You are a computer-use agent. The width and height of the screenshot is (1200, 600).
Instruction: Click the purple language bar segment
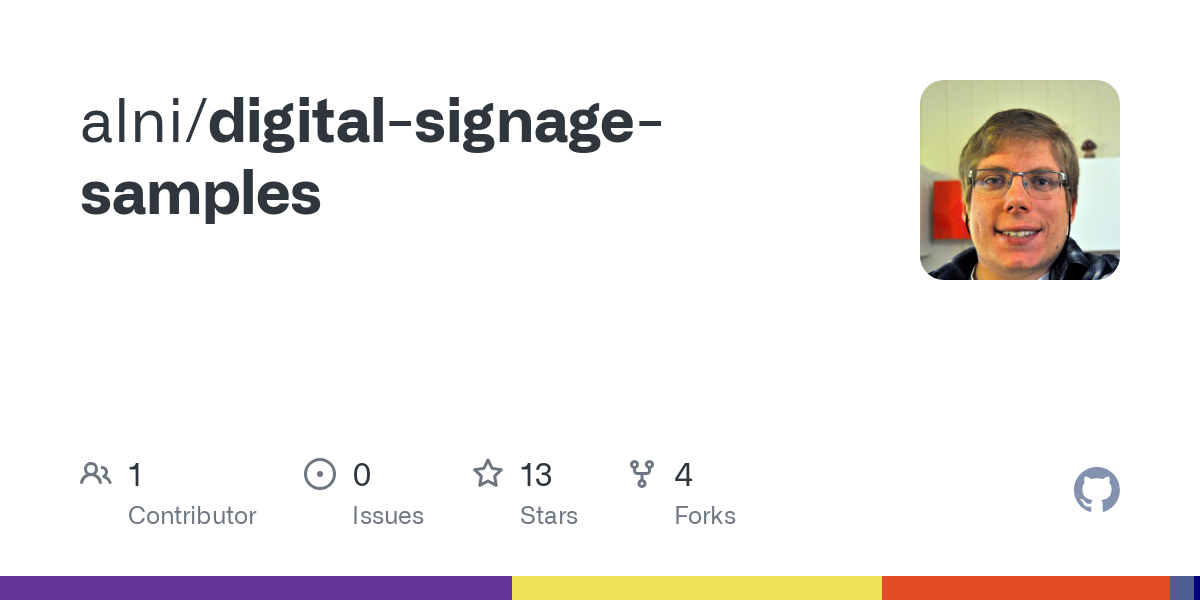coord(256,588)
